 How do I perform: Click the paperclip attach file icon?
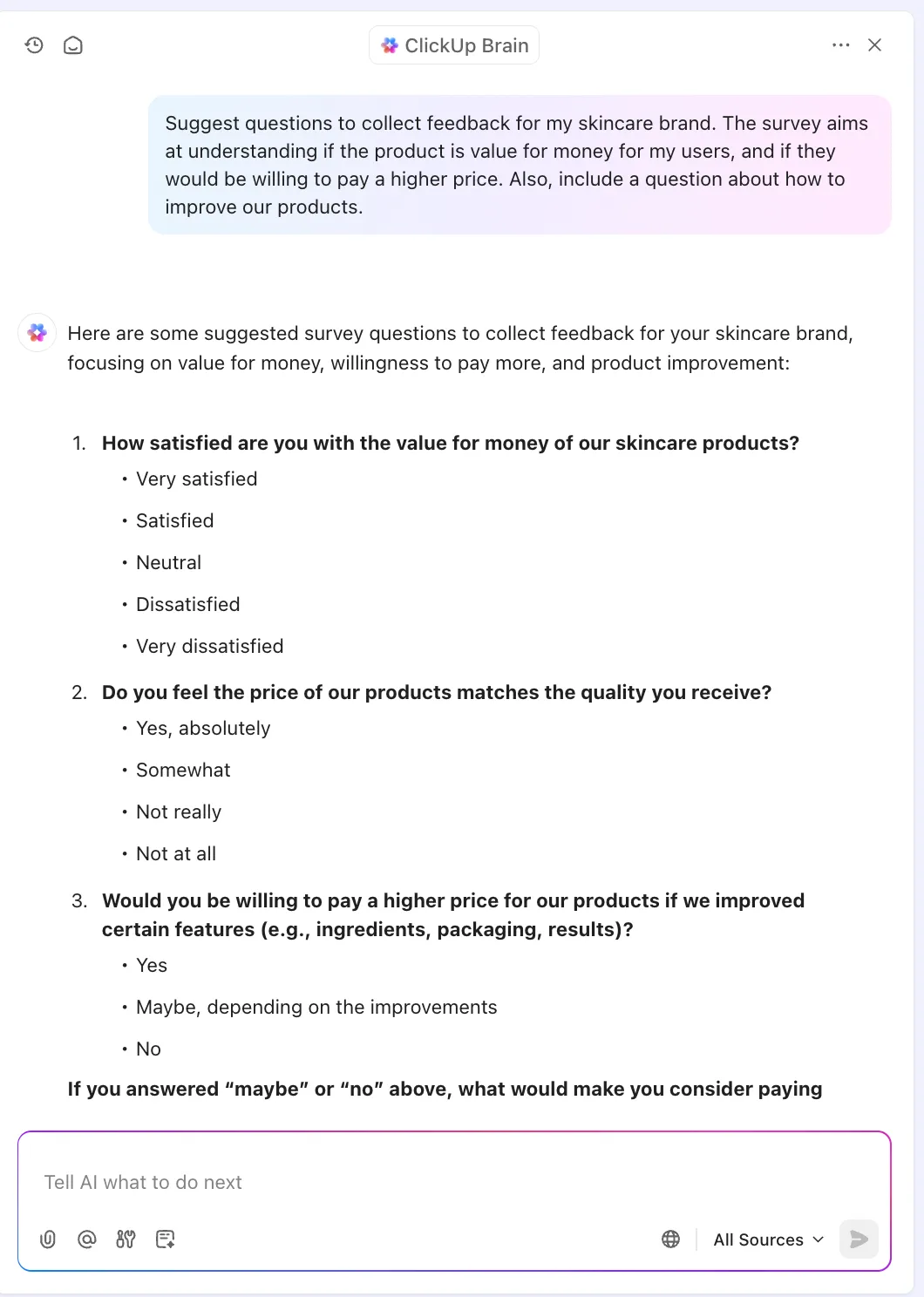tap(48, 1239)
